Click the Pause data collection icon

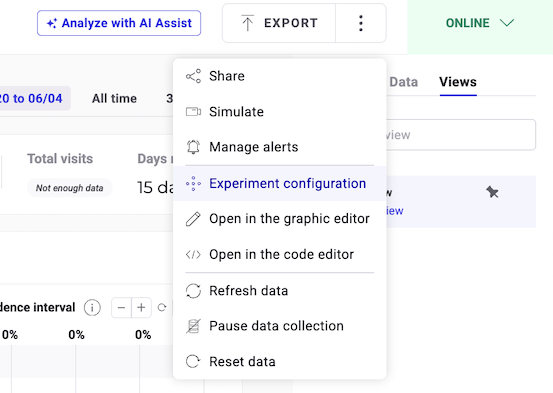[193, 326]
